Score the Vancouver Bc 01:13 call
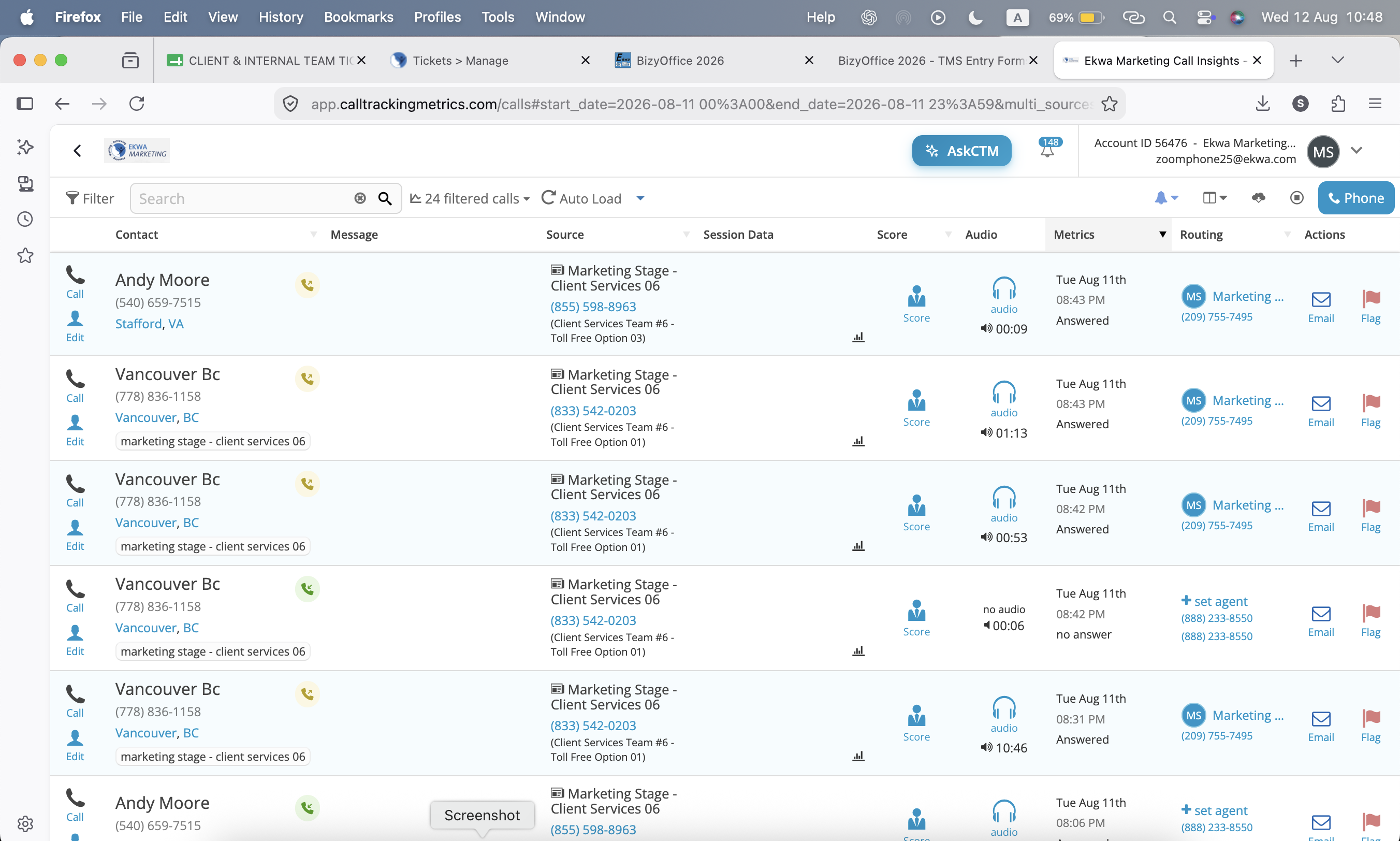Screen dimensions: 1400x841 point(916,409)
